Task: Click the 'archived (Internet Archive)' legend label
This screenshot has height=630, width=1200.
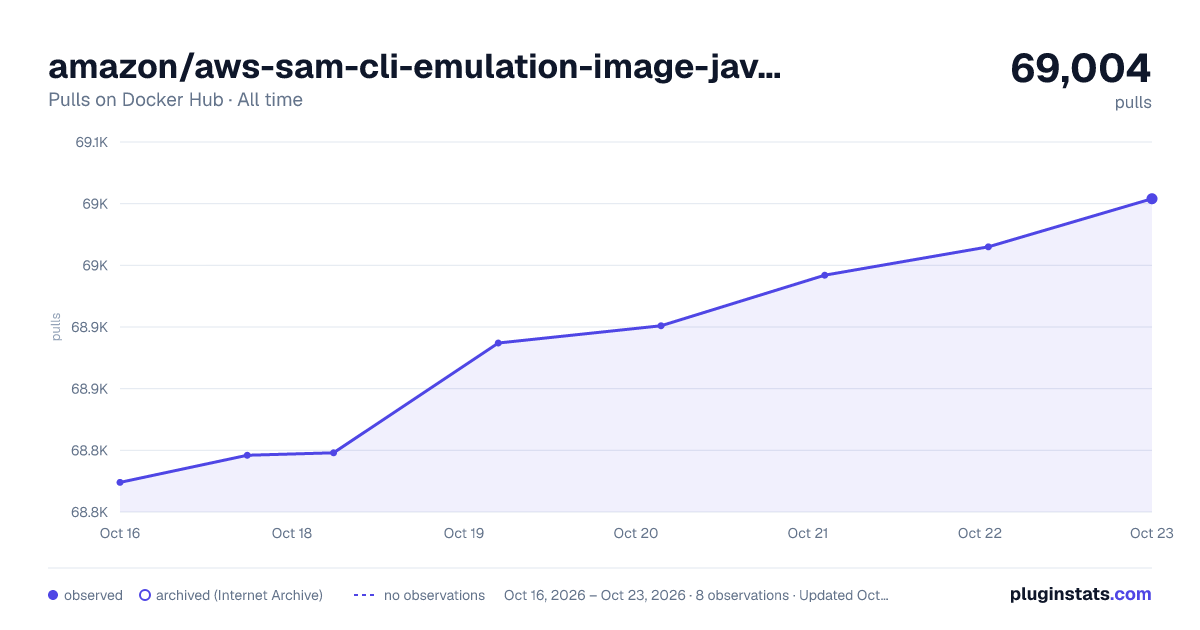Action: click(x=239, y=595)
